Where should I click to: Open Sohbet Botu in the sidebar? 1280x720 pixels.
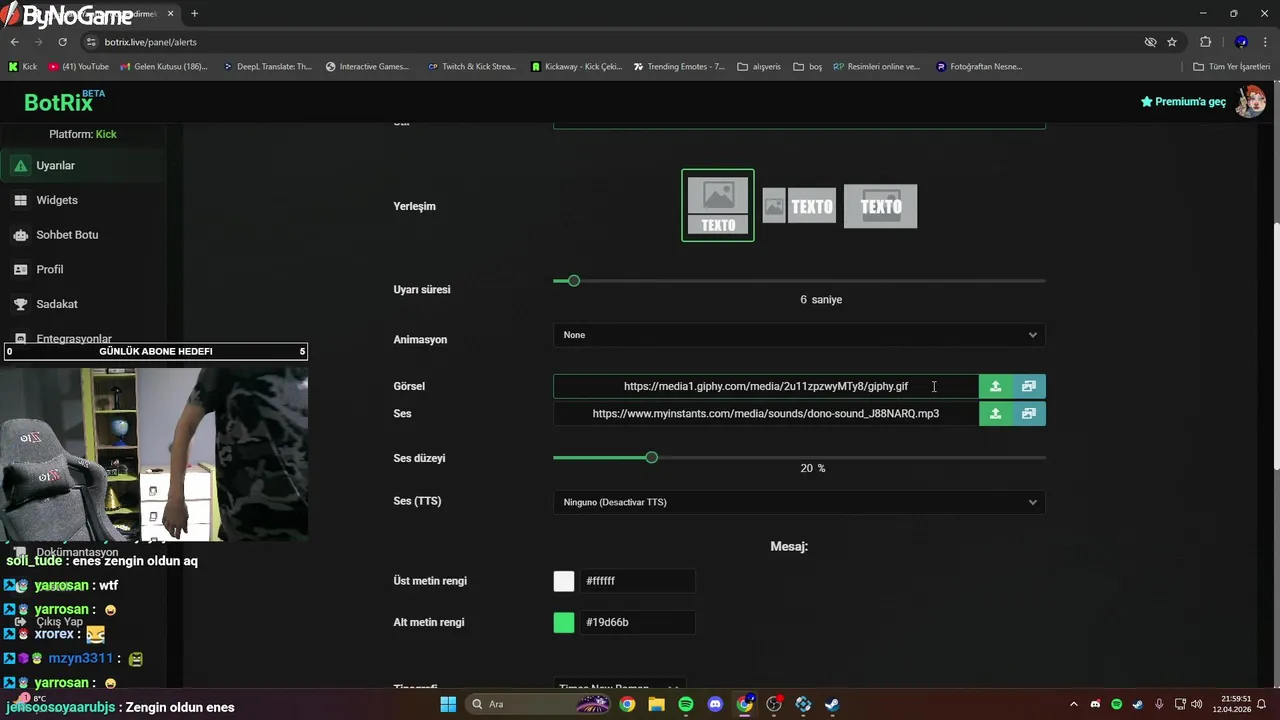click(83, 235)
